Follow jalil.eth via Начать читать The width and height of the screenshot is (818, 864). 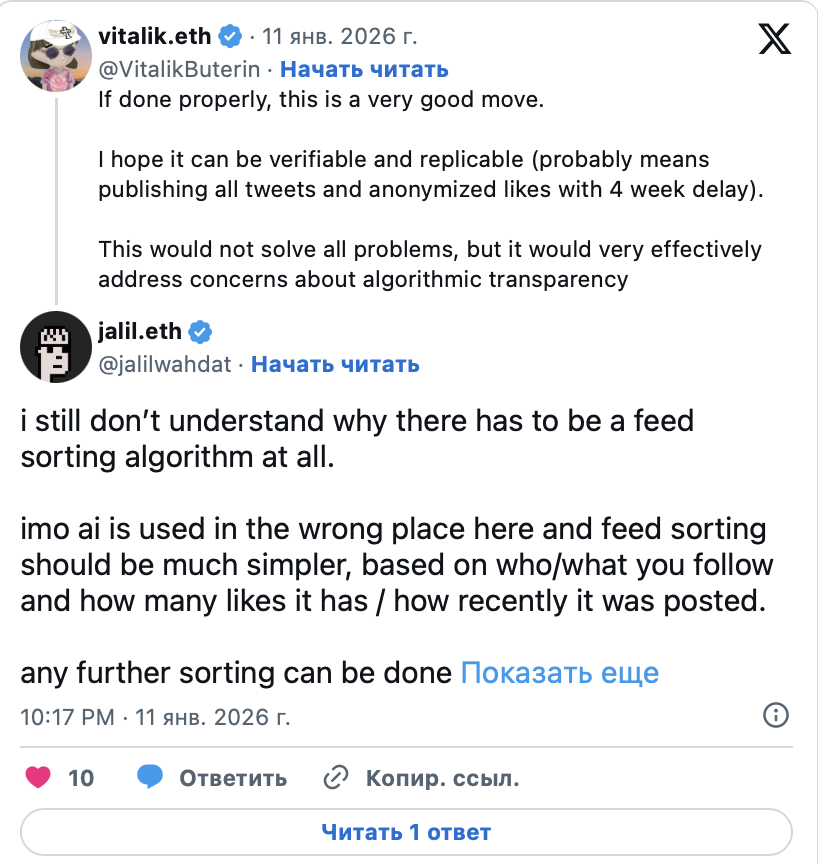click(335, 364)
